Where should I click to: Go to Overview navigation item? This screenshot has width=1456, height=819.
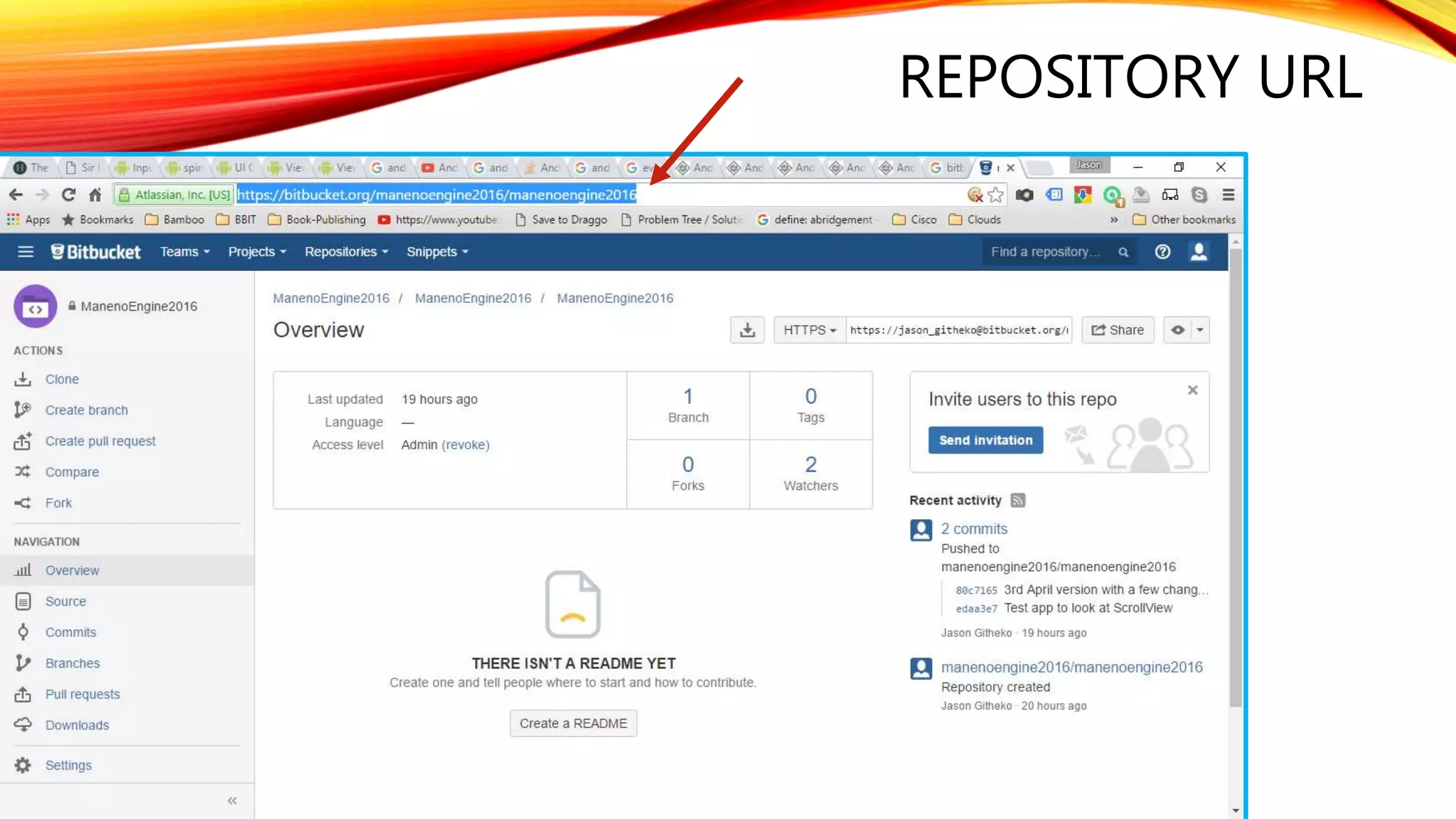pos(127,570)
